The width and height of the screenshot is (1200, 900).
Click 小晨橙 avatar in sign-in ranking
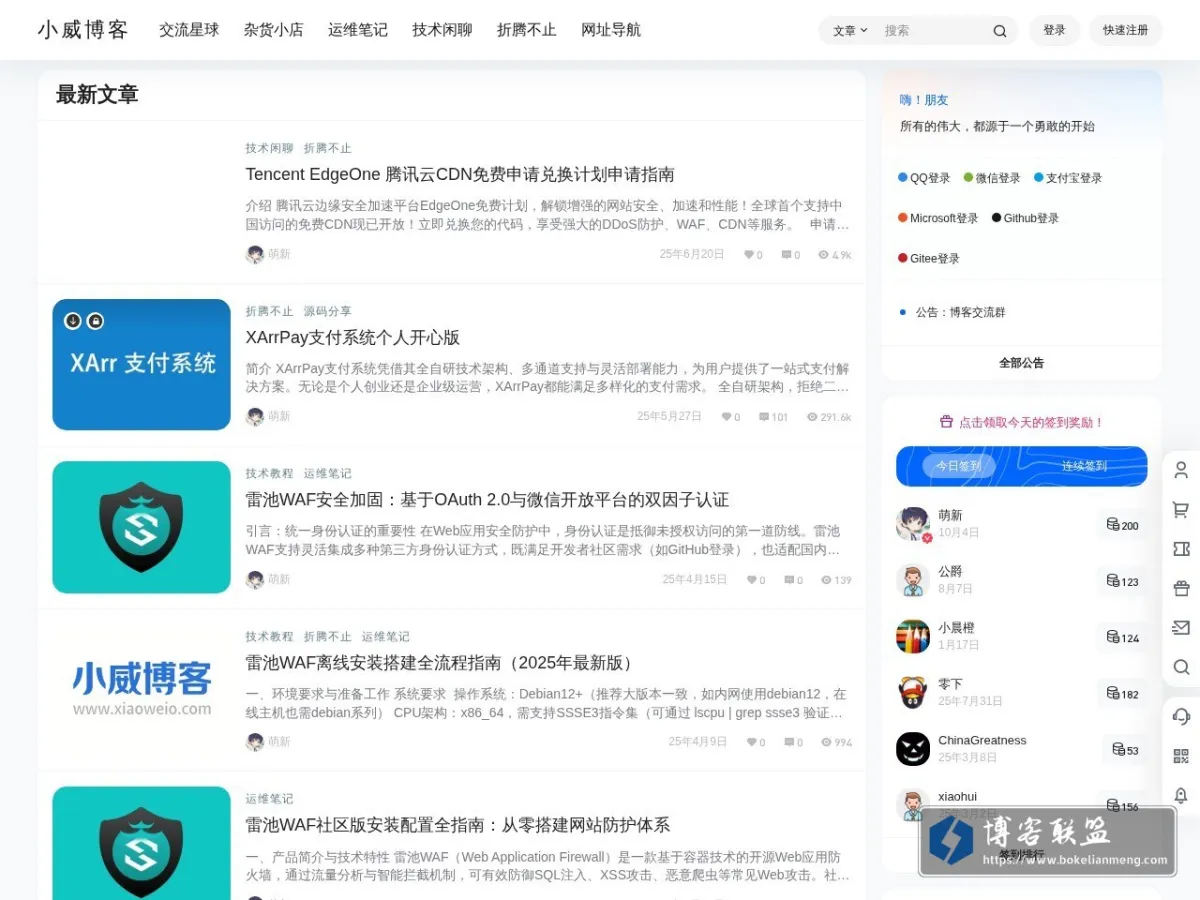coord(913,636)
